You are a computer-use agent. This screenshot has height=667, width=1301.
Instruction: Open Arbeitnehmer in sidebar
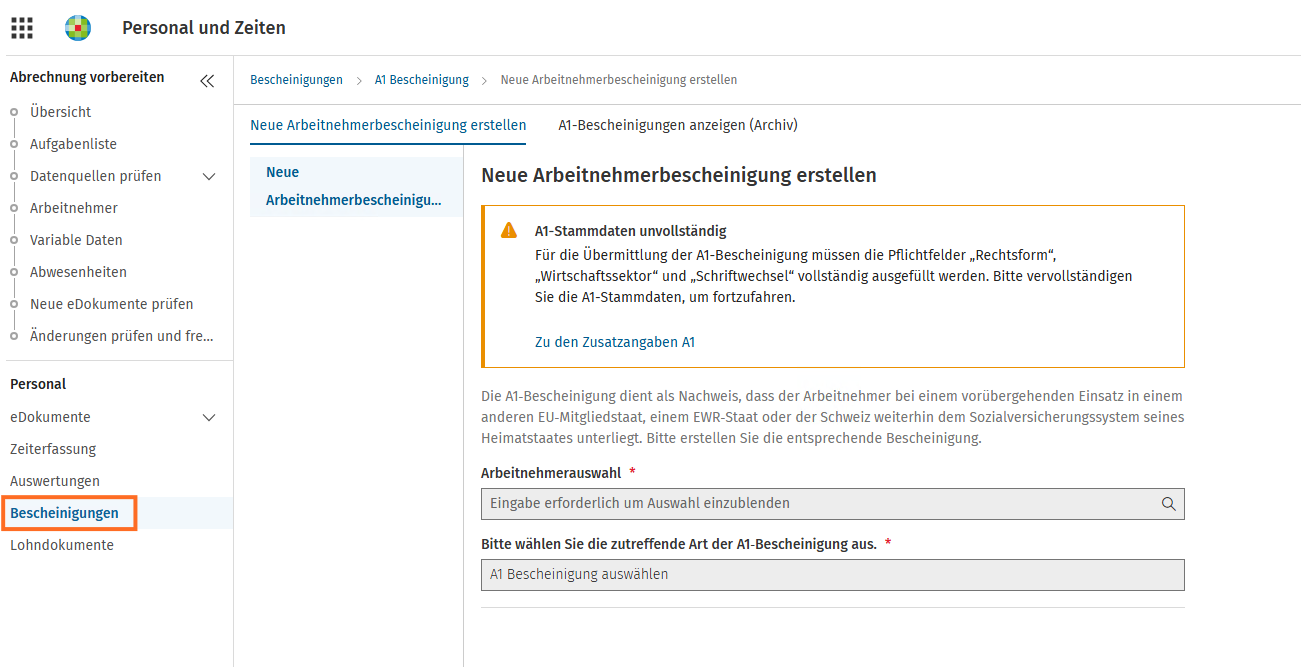(x=74, y=208)
